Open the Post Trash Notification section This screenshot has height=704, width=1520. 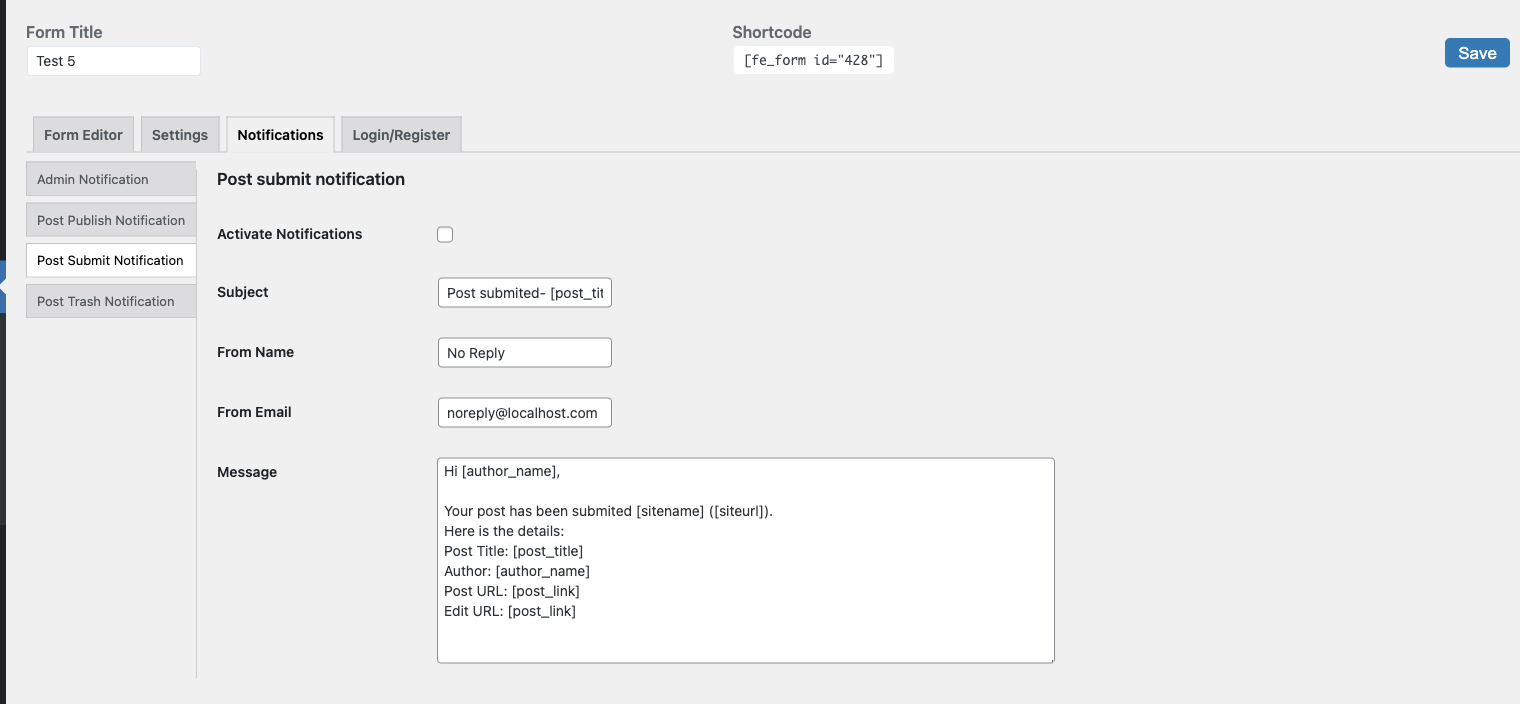tap(111, 301)
